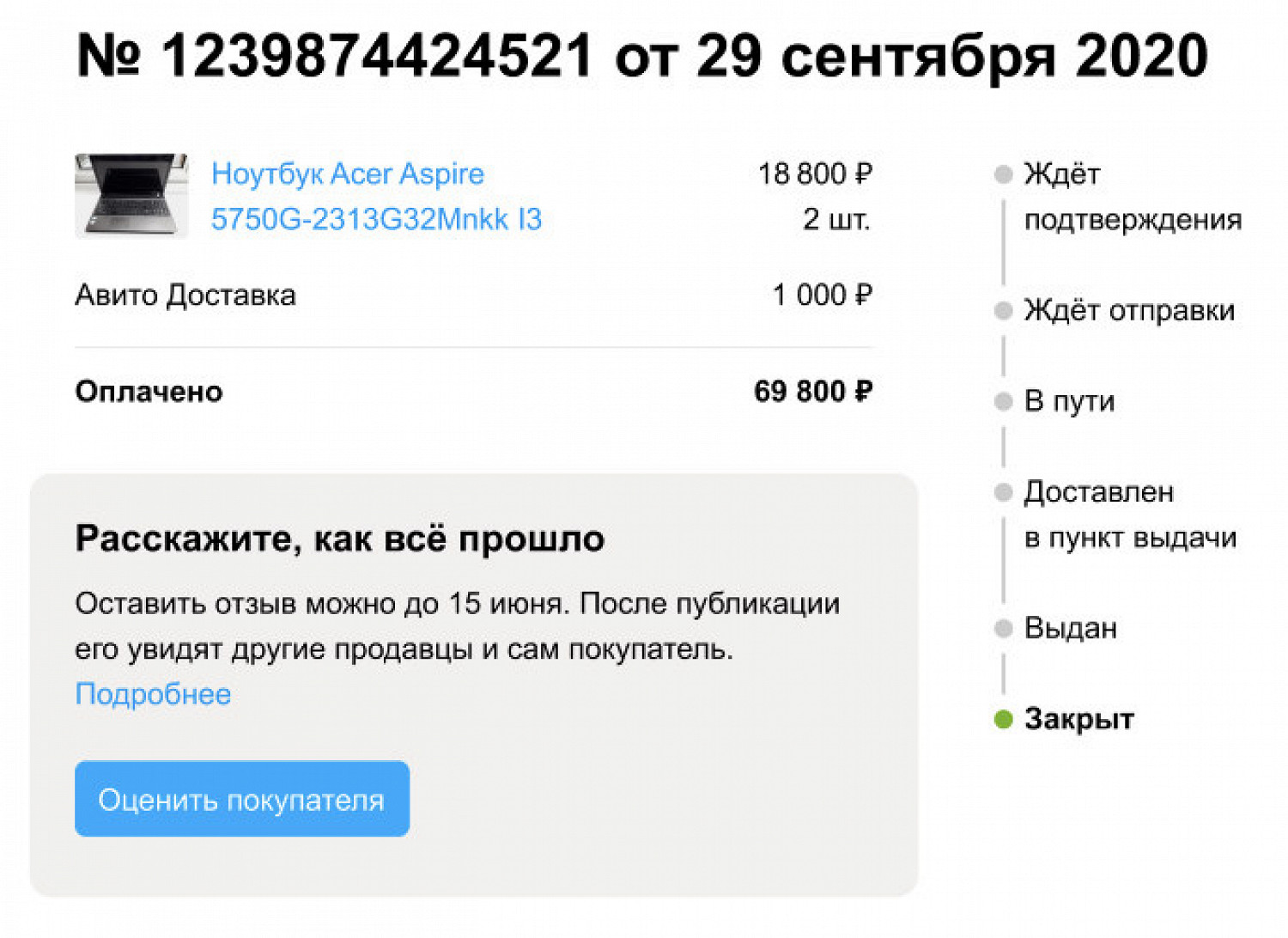Click the laptop product thumbnail image
The image size is (1288, 938).
click(x=131, y=195)
